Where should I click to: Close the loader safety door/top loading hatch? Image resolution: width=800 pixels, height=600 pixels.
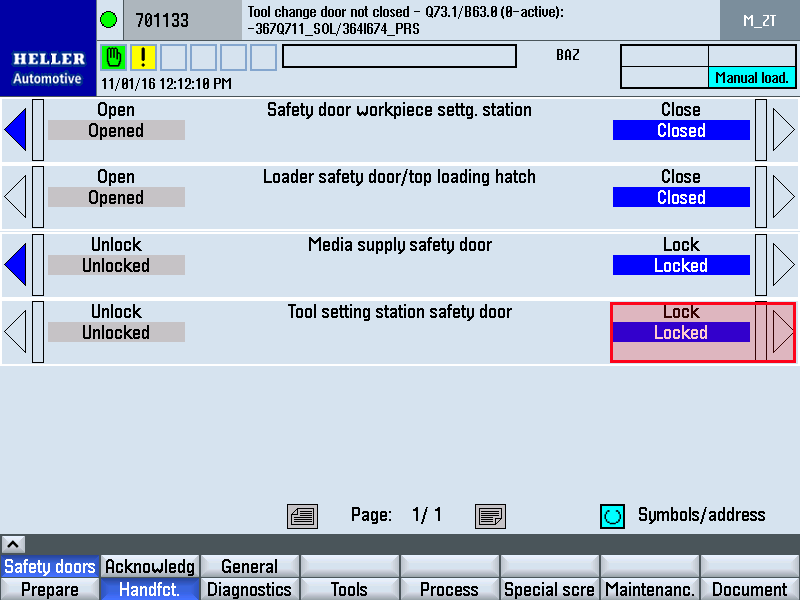click(783, 197)
